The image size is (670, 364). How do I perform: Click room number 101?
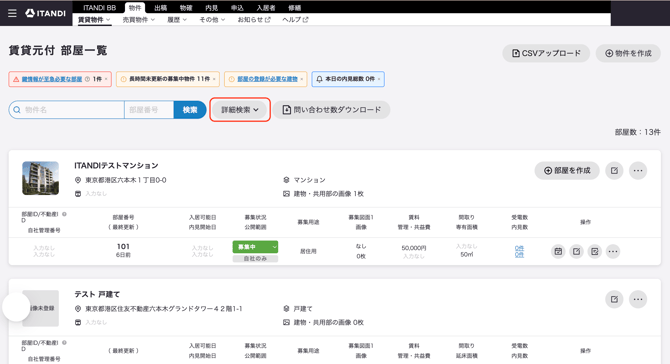123,247
